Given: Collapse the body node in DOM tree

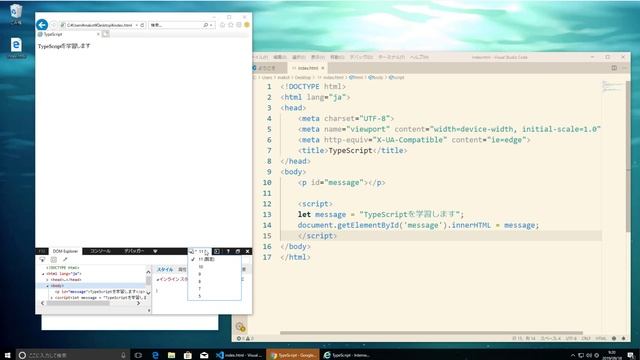Looking at the screenshot, I should pyautogui.click(x=47, y=286).
